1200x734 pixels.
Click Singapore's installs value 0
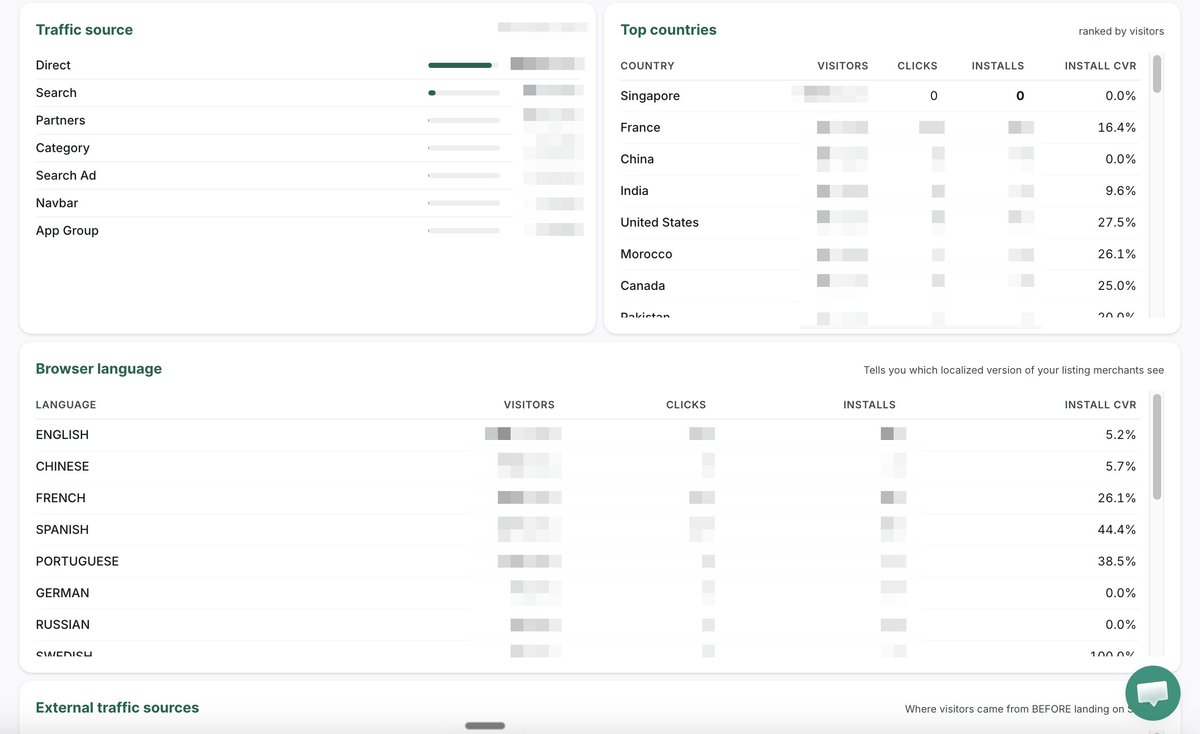point(1020,96)
